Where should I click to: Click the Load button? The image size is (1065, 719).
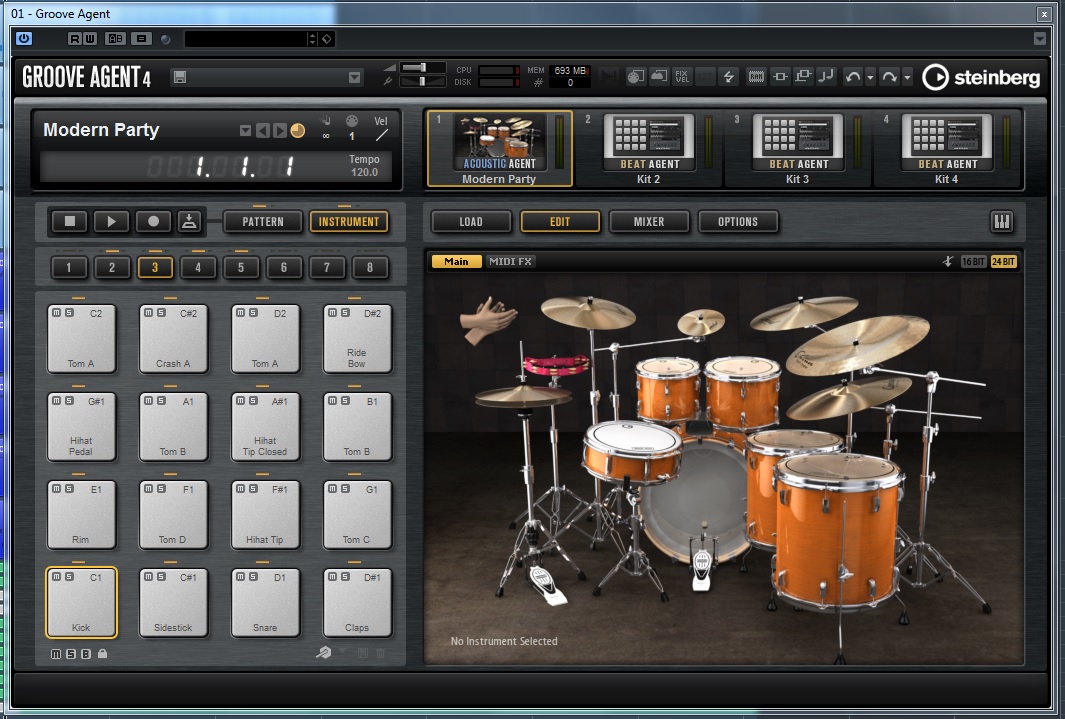(x=470, y=221)
